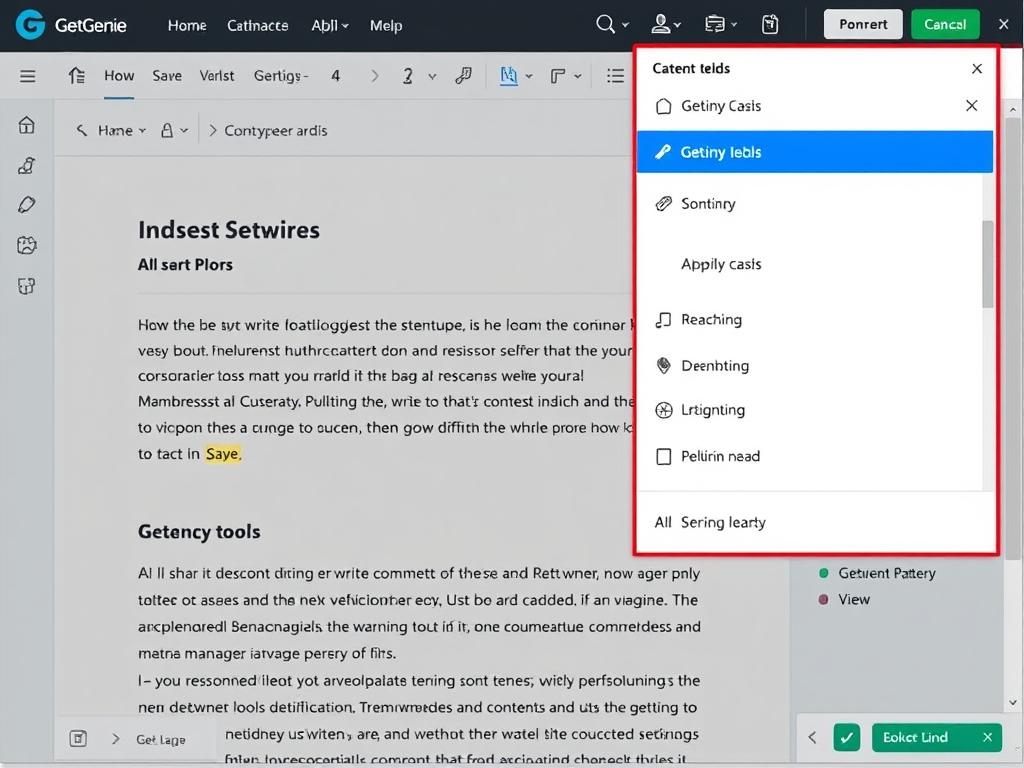Toggle the green checkmark box at bottom
This screenshot has height=768, width=1024.
point(847,738)
